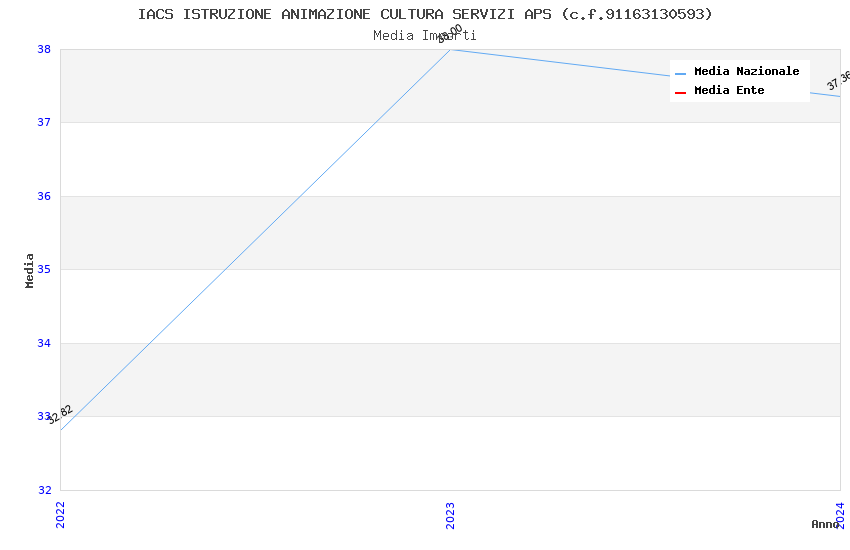Click the 35 y-axis tick label

click(44, 269)
